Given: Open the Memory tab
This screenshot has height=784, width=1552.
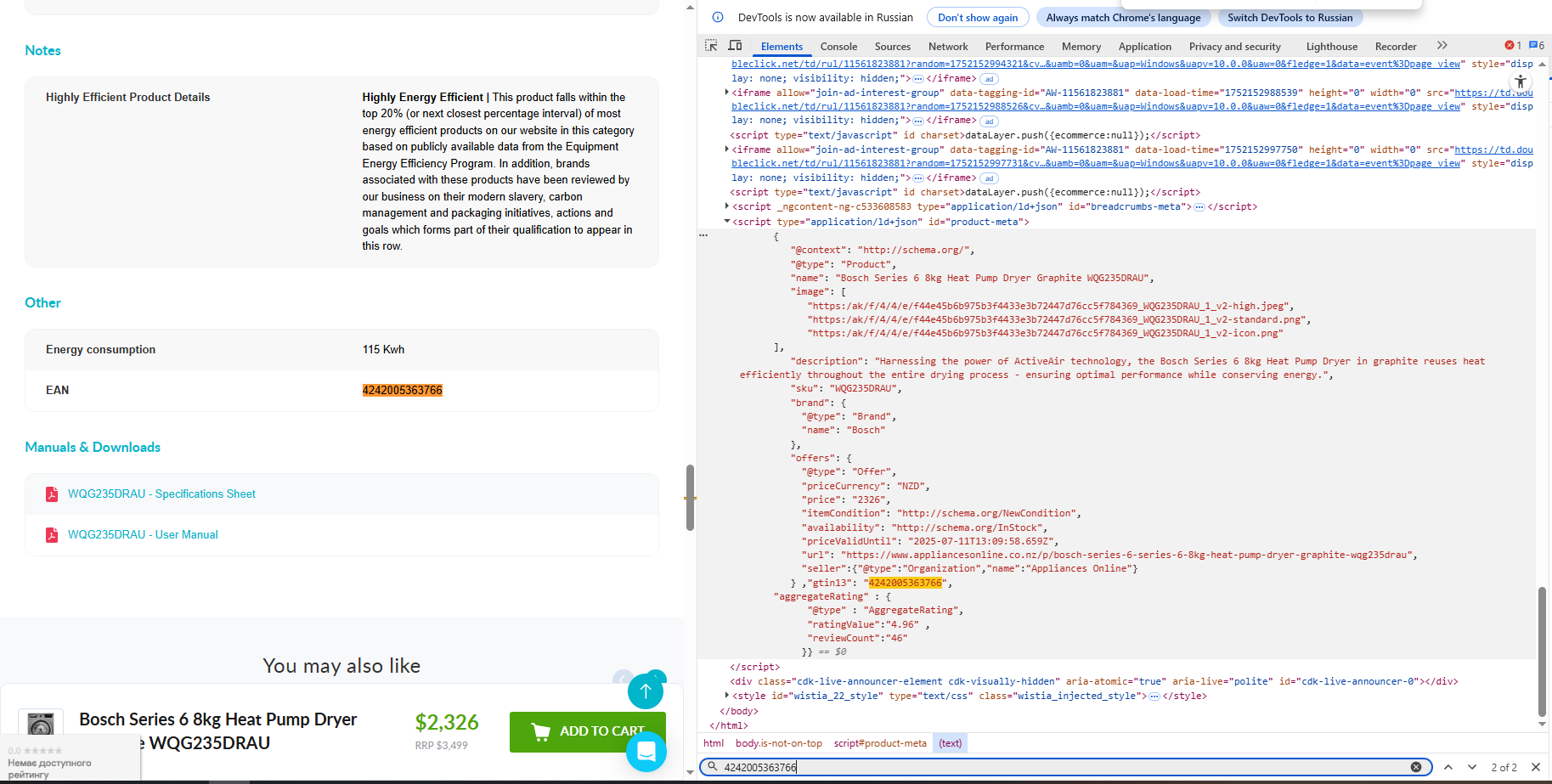Looking at the screenshot, I should pyautogui.click(x=1081, y=47).
